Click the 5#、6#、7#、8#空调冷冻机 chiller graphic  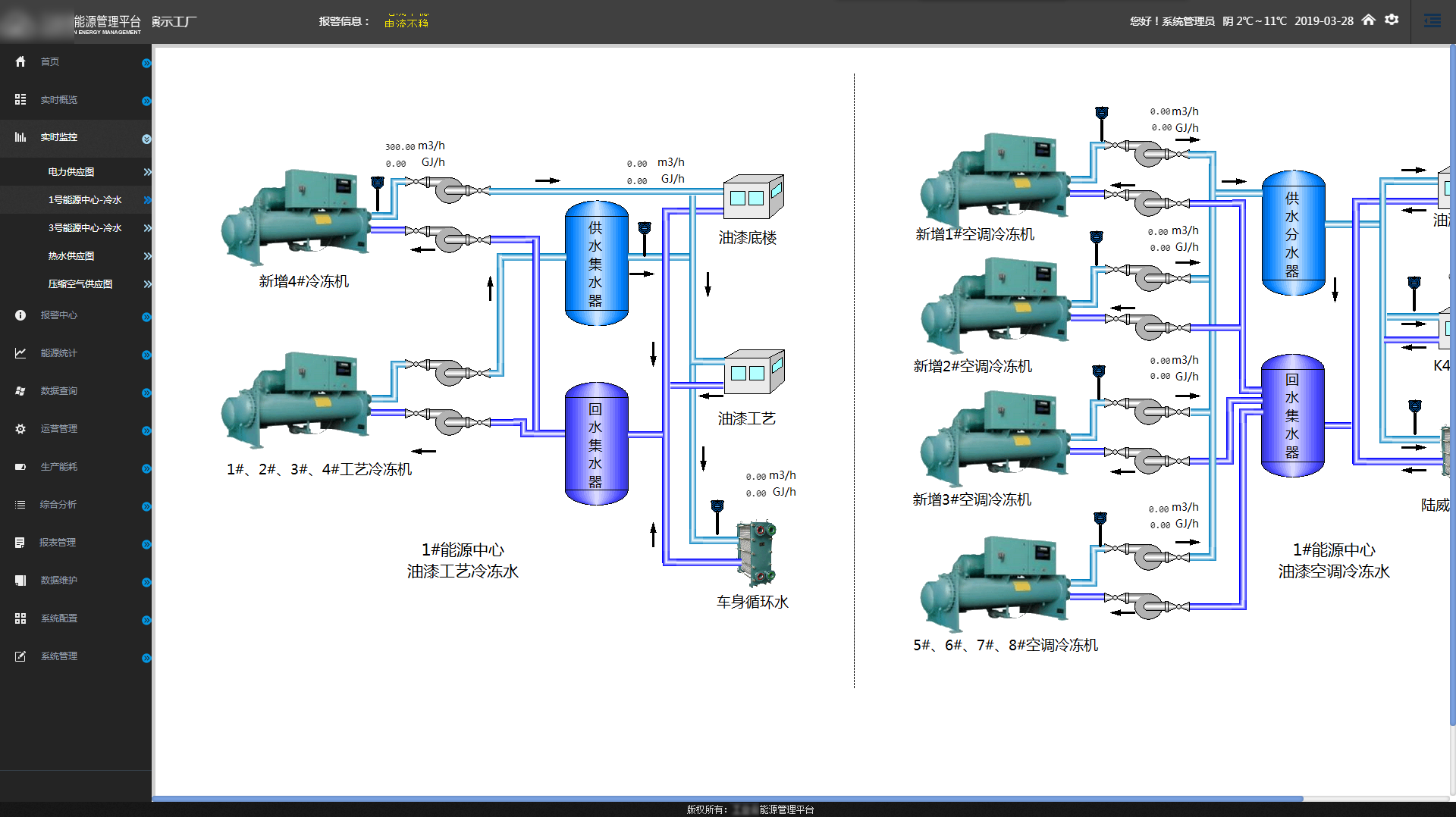(995, 584)
